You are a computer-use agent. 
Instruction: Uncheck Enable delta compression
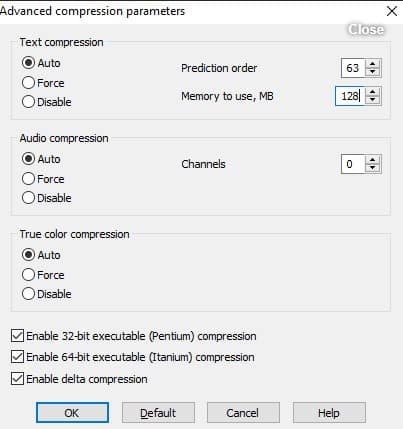17,379
